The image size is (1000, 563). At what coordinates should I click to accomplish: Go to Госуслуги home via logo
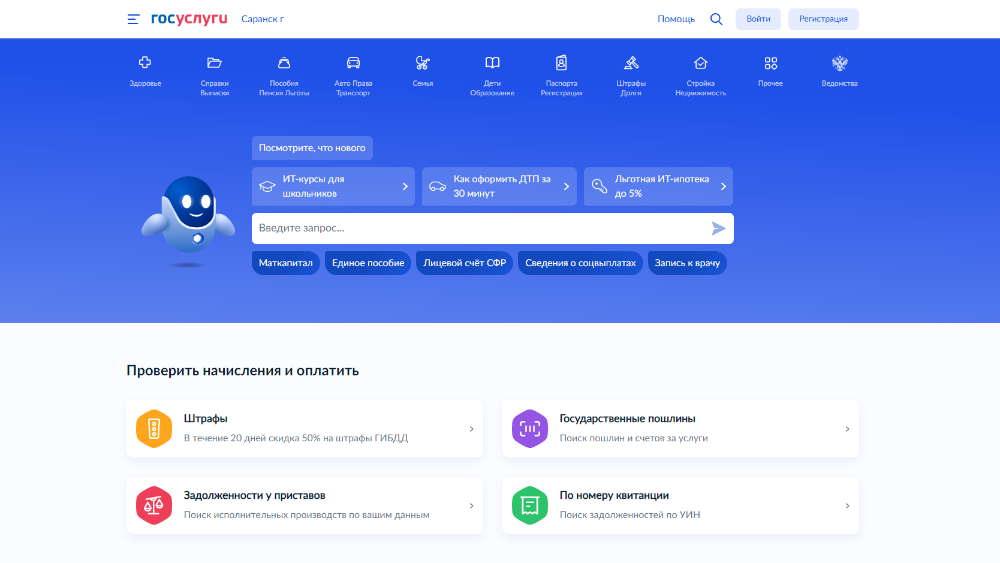click(189, 18)
